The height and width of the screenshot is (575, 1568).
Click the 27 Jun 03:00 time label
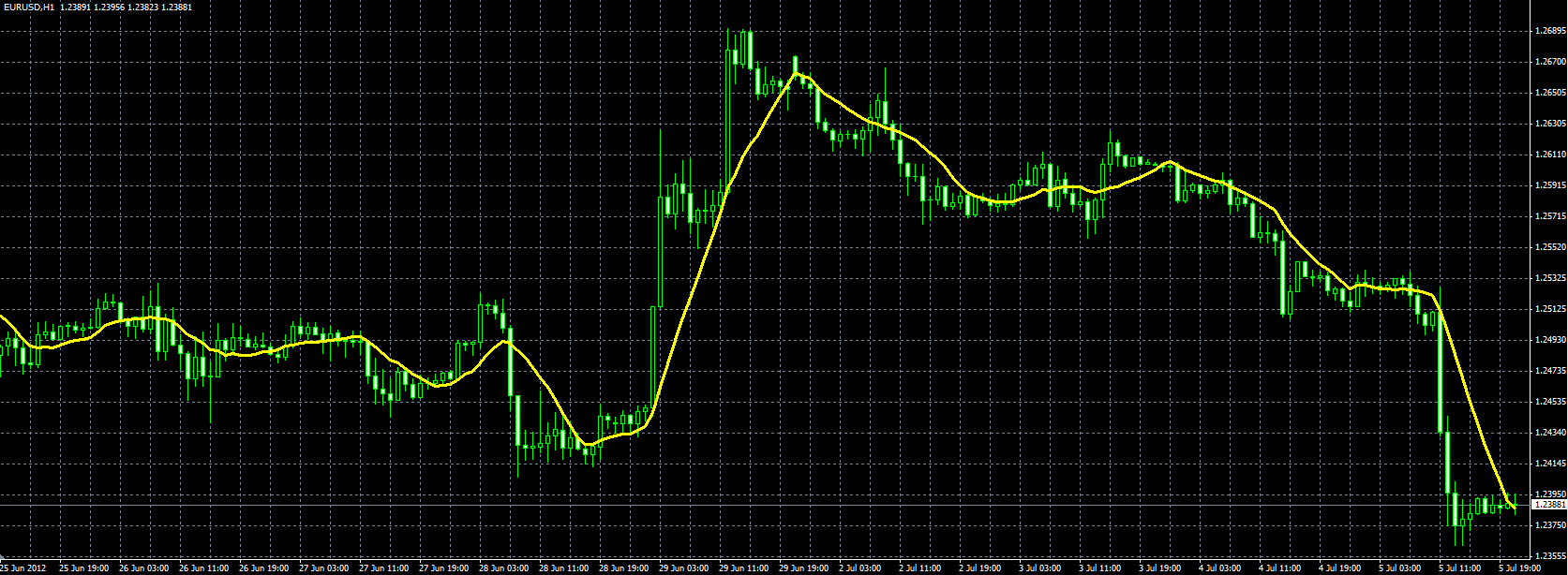click(323, 568)
